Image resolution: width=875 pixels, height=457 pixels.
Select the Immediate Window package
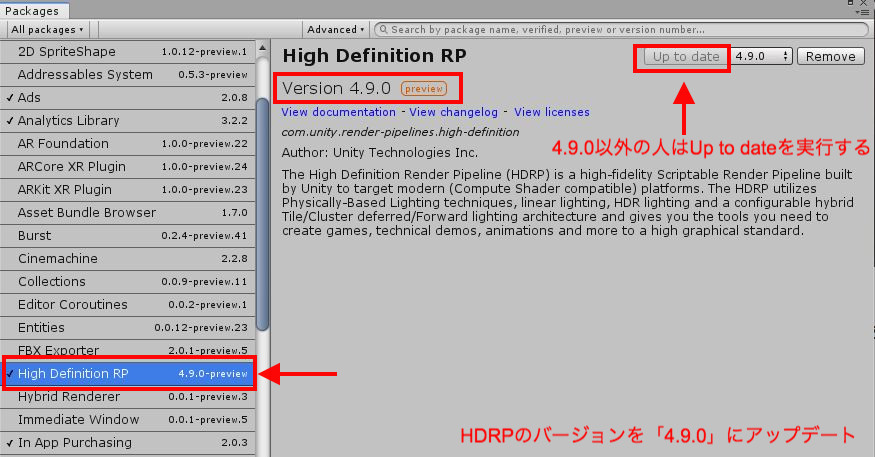128,420
